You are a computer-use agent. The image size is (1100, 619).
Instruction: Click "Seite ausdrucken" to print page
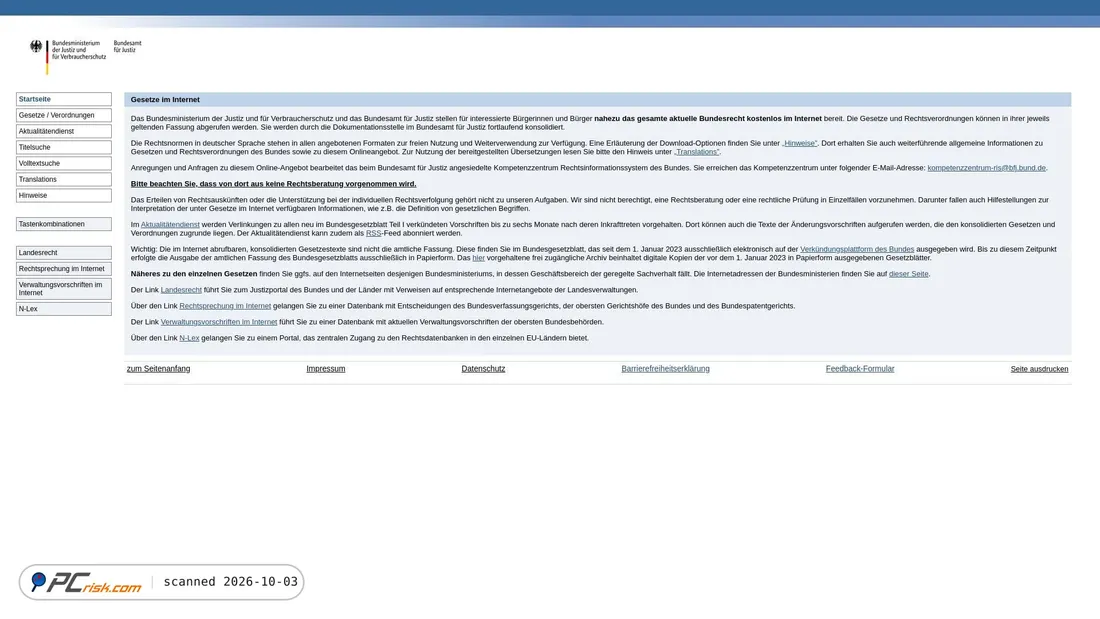1040,369
